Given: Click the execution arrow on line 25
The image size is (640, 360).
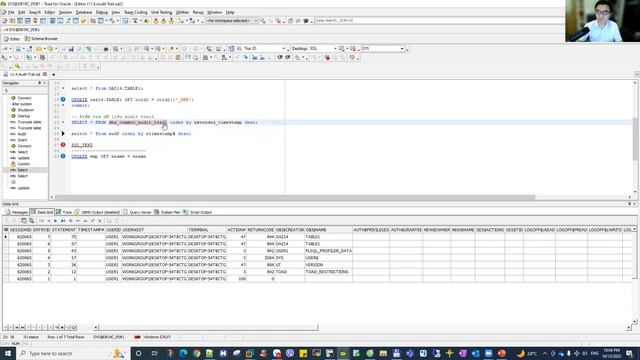Looking at the screenshot, I should (63, 133).
